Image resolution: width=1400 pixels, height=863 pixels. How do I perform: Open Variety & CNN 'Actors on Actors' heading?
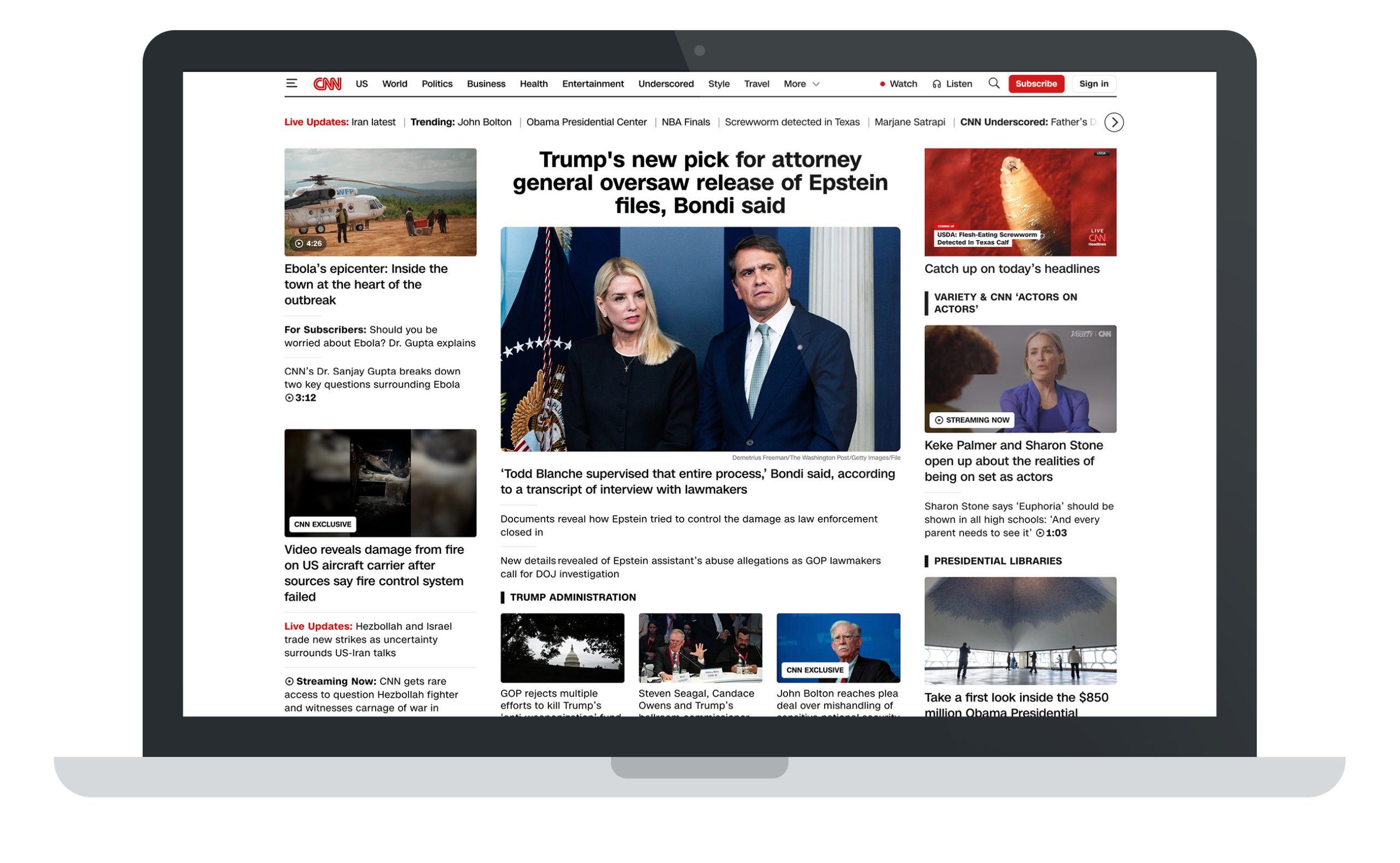1006,303
